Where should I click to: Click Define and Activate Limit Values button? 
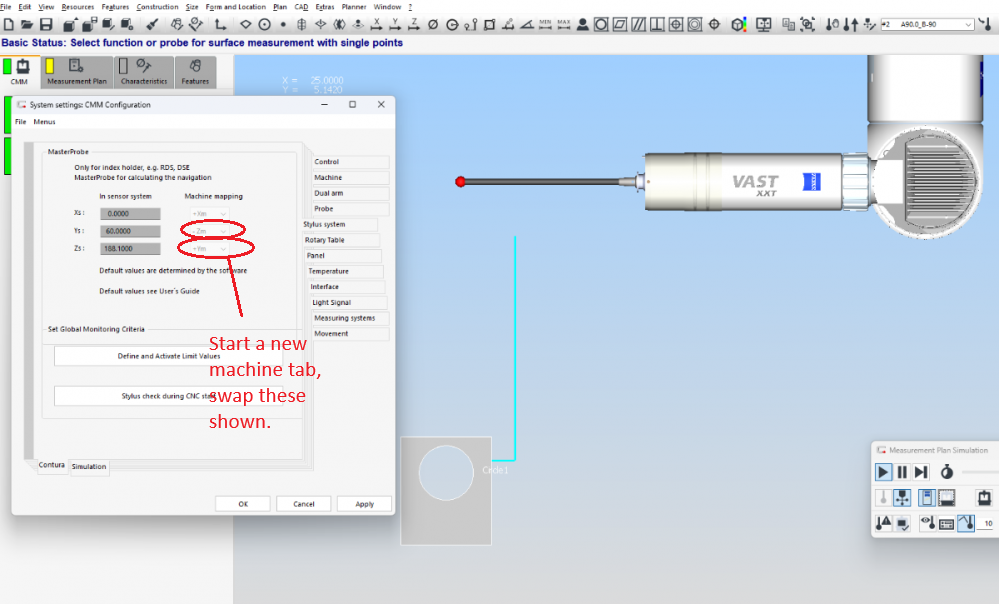[x=169, y=356]
